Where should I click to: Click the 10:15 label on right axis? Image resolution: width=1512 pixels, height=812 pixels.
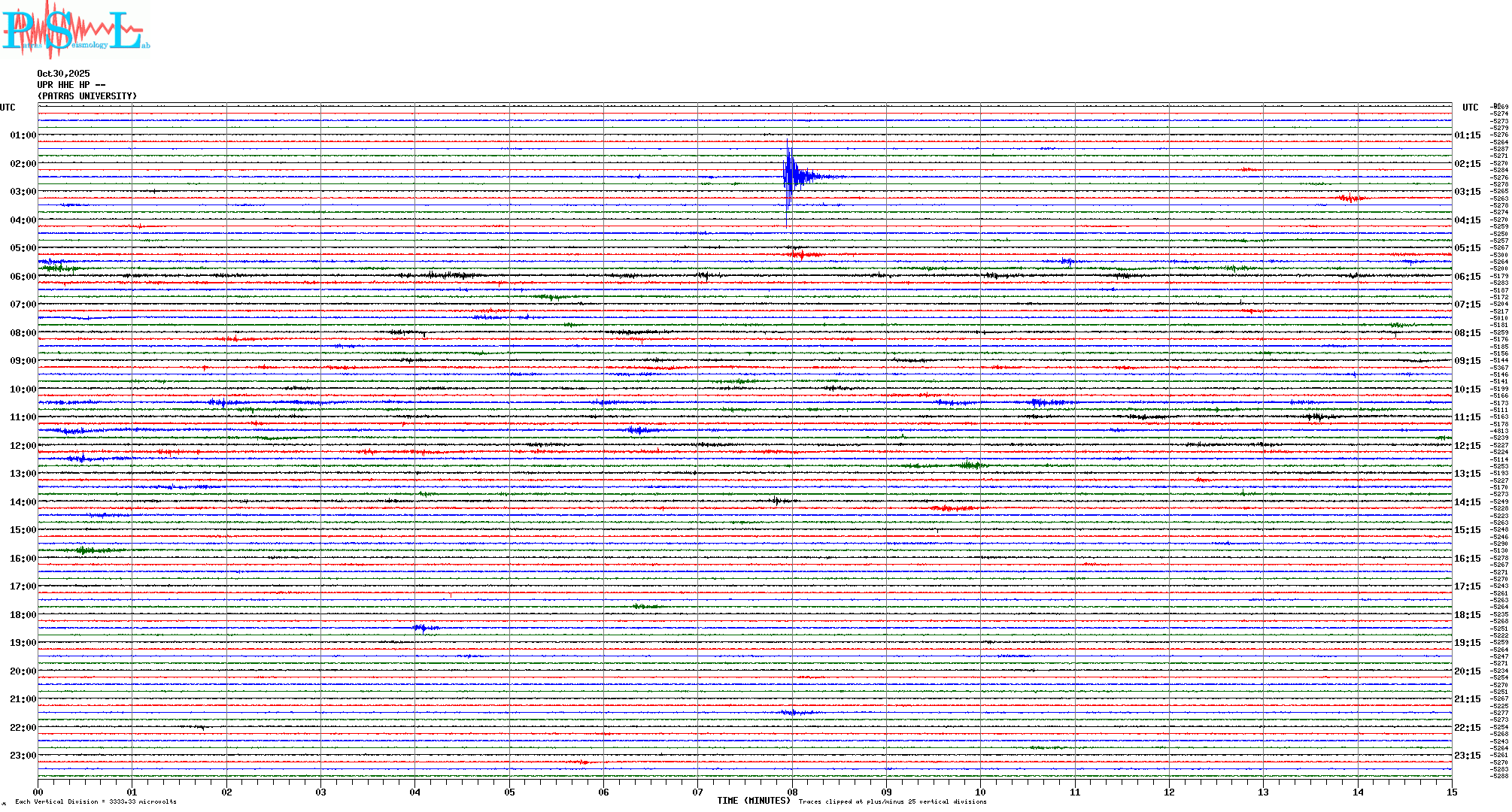pos(1467,389)
